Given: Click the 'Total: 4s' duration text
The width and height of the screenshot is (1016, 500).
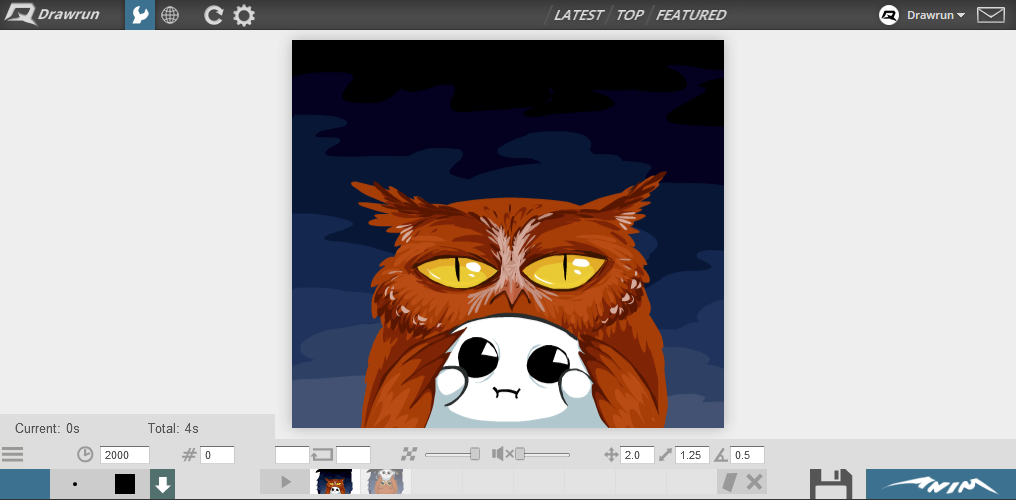Looking at the screenshot, I should (x=173, y=428).
